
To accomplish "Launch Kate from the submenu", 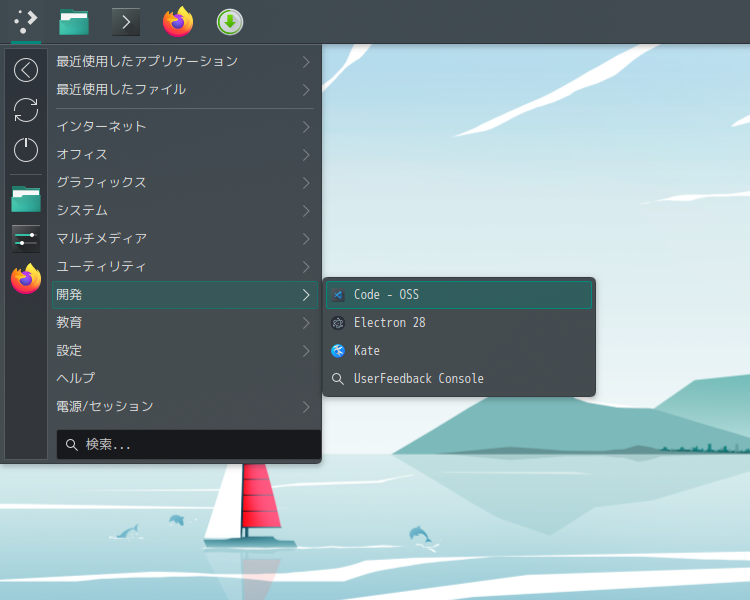I will point(459,351).
